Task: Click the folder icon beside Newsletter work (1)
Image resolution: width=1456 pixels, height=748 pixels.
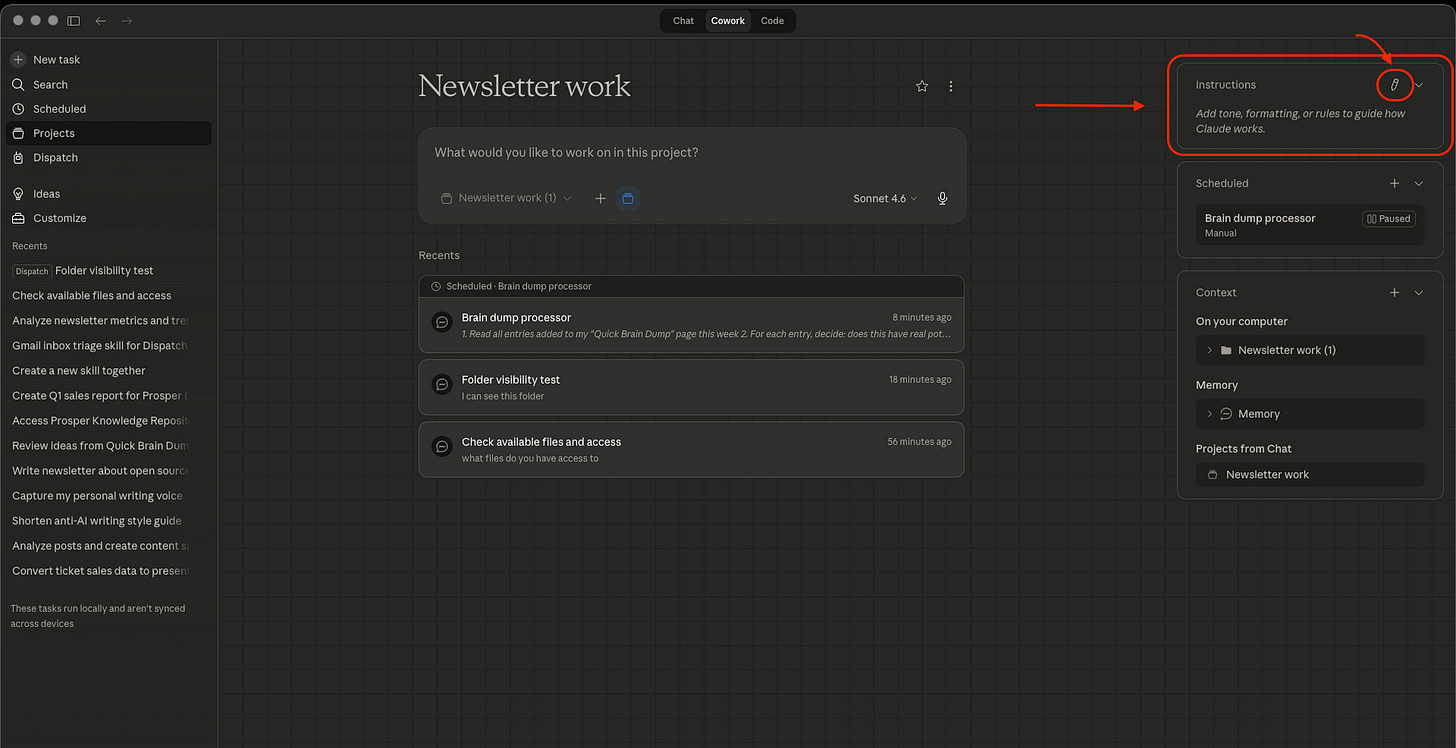Action: coord(1226,350)
